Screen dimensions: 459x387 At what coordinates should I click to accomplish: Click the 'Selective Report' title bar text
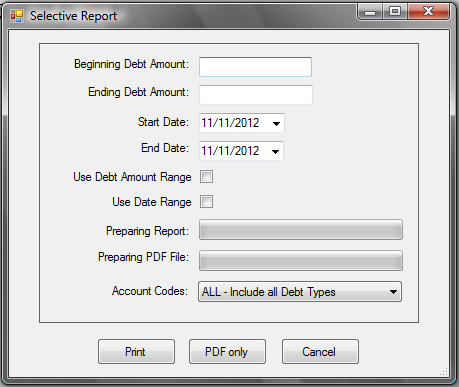tap(74, 16)
